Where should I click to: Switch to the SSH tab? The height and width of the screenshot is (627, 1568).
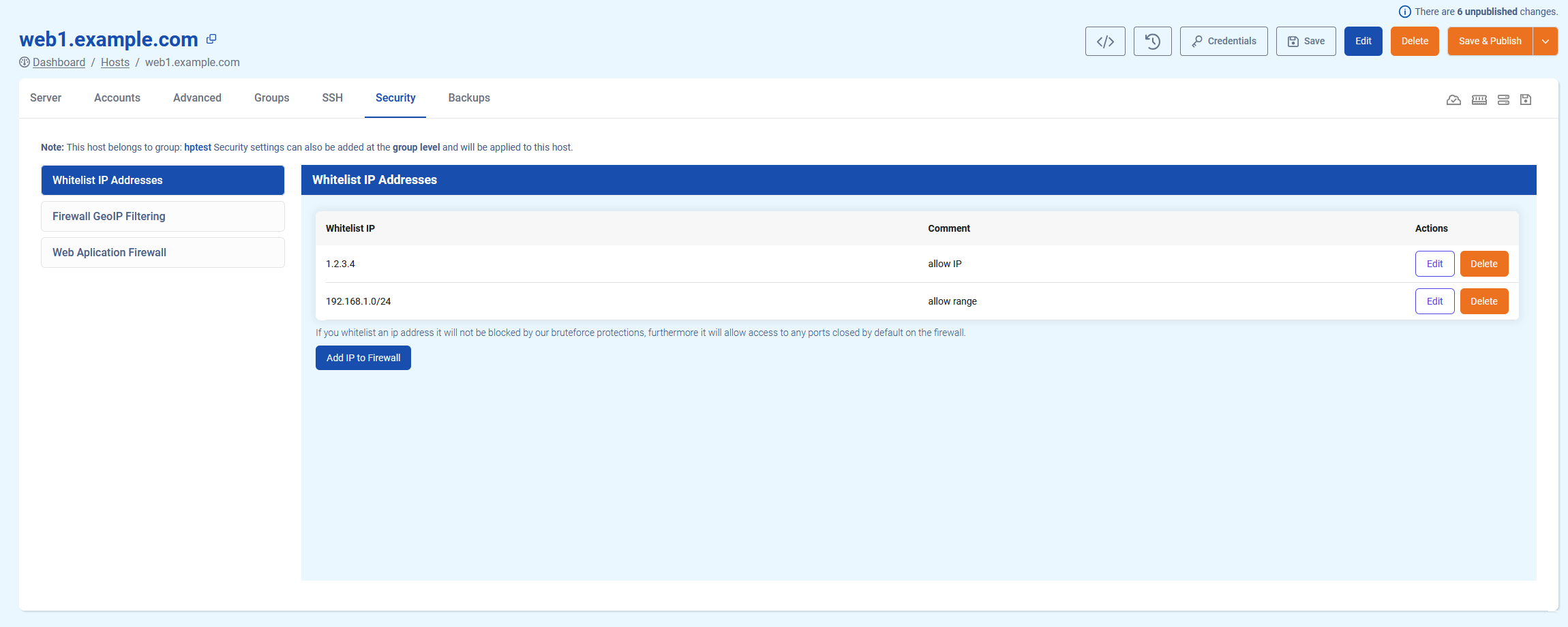pyautogui.click(x=332, y=98)
